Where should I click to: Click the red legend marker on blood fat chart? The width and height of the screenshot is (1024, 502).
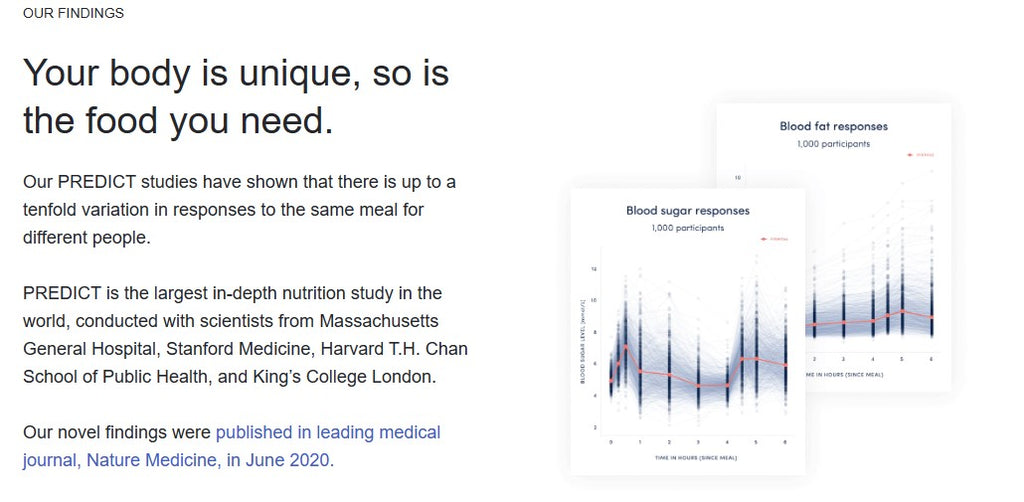[921, 155]
